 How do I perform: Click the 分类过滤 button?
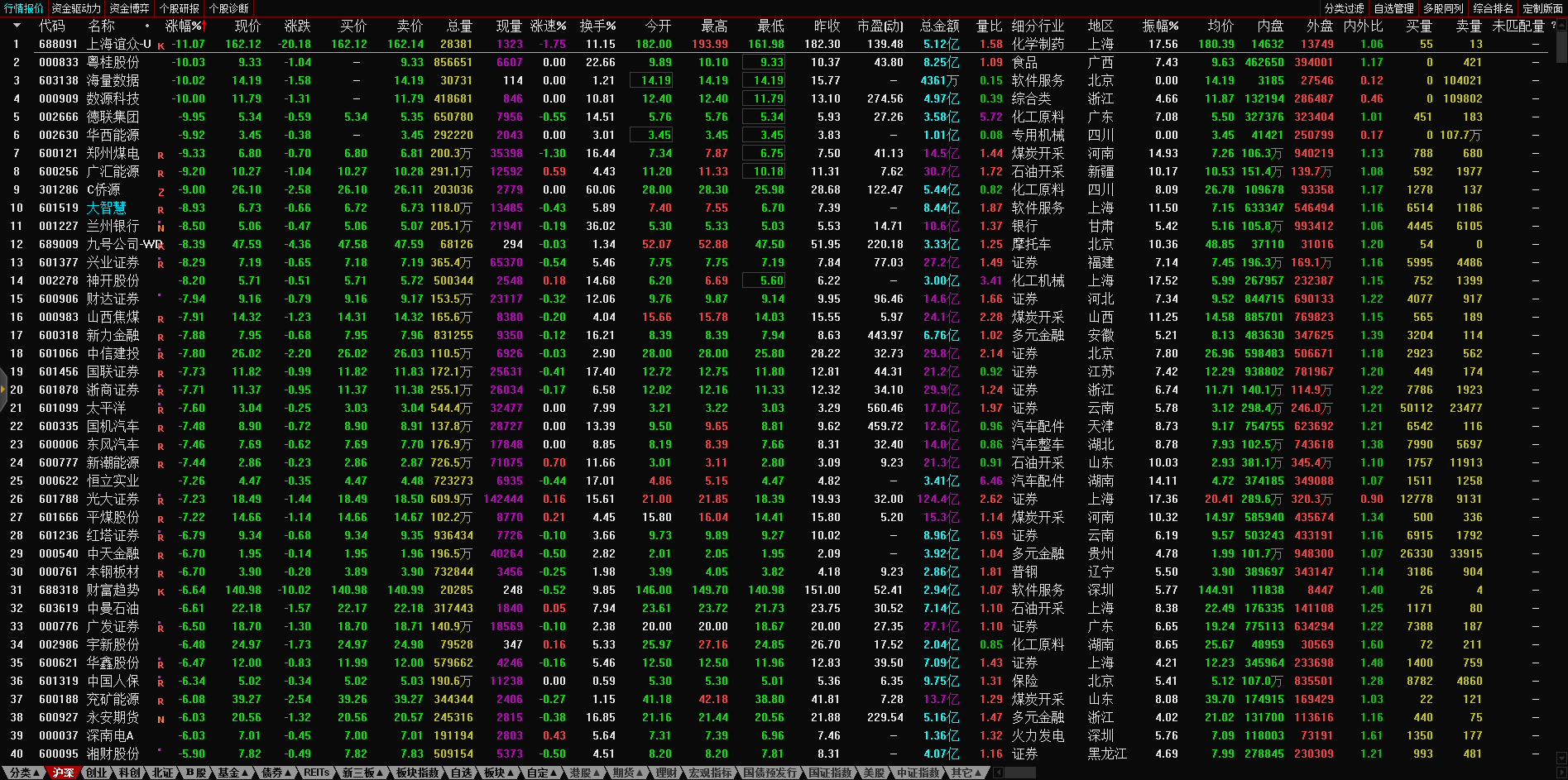coord(1344,8)
